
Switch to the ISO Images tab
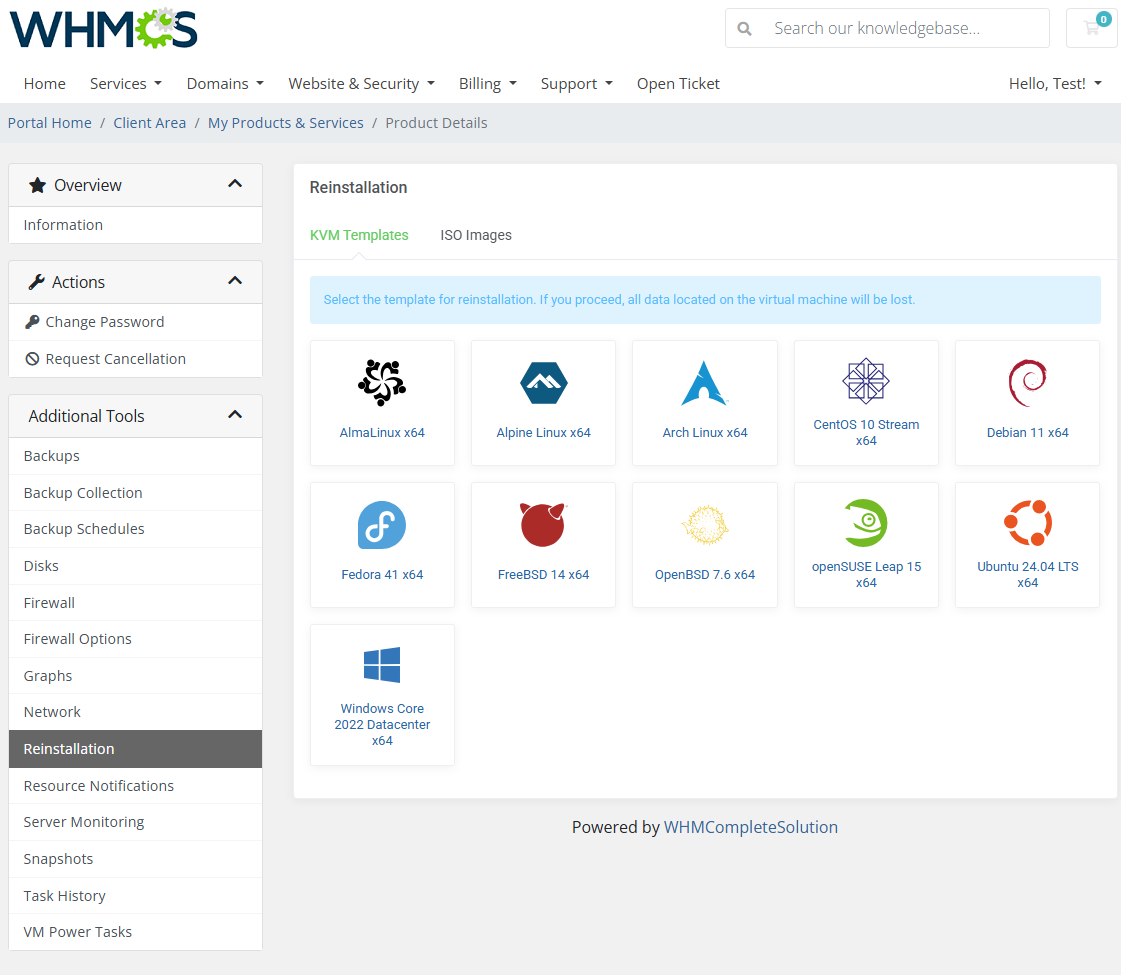tap(476, 235)
